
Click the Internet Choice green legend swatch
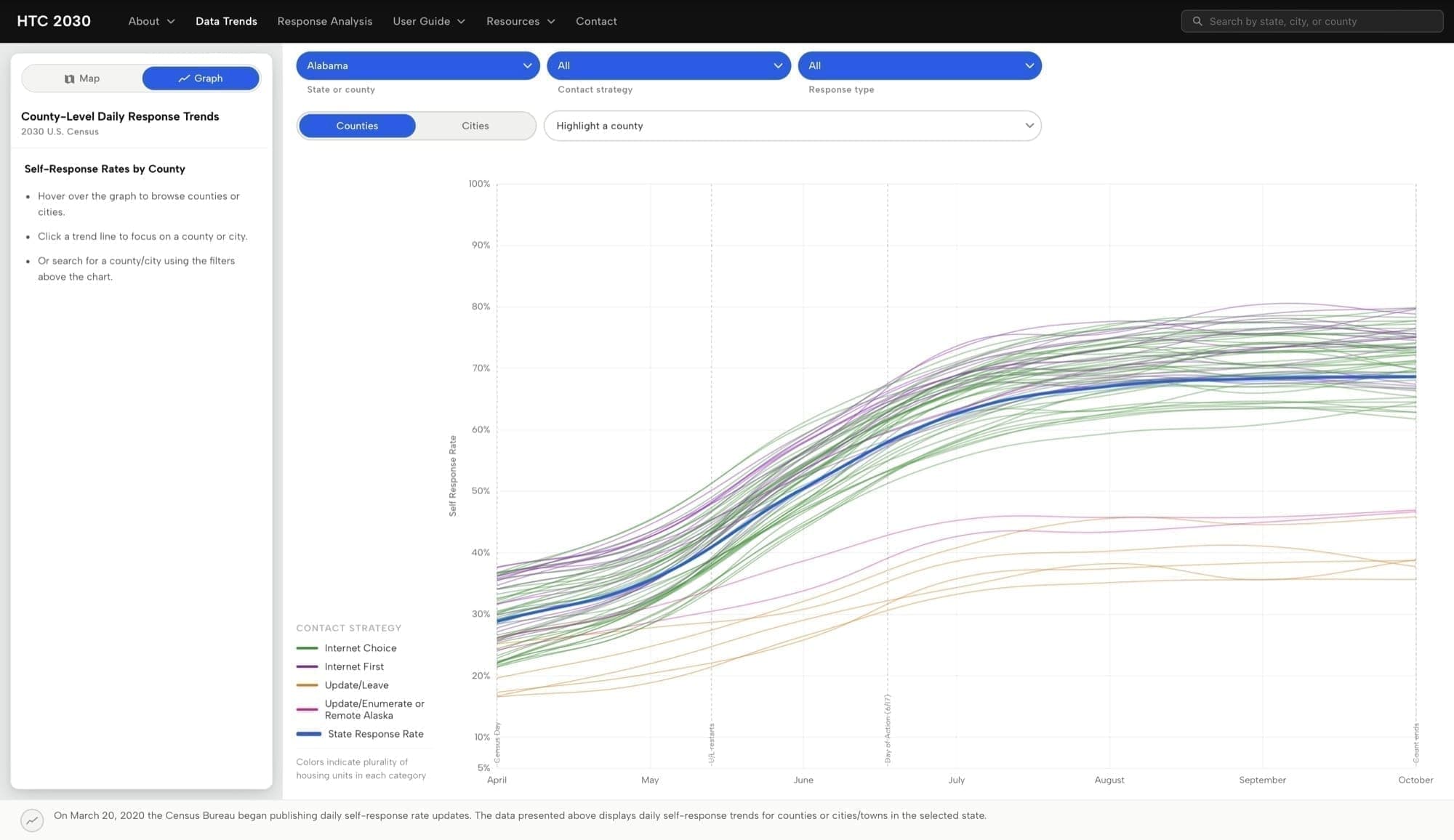[307, 648]
